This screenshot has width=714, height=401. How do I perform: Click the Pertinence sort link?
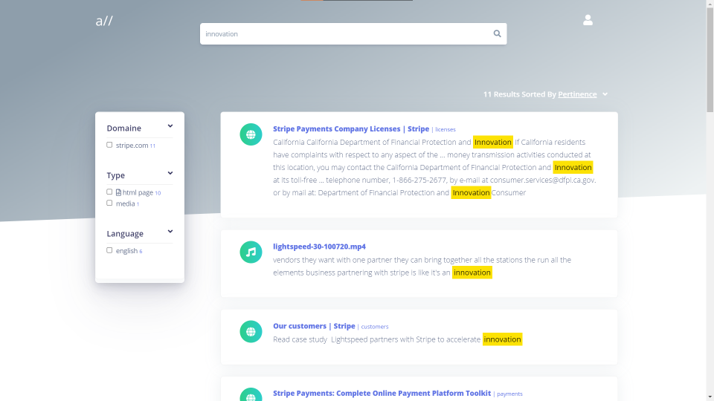click(x=577, y=94)
